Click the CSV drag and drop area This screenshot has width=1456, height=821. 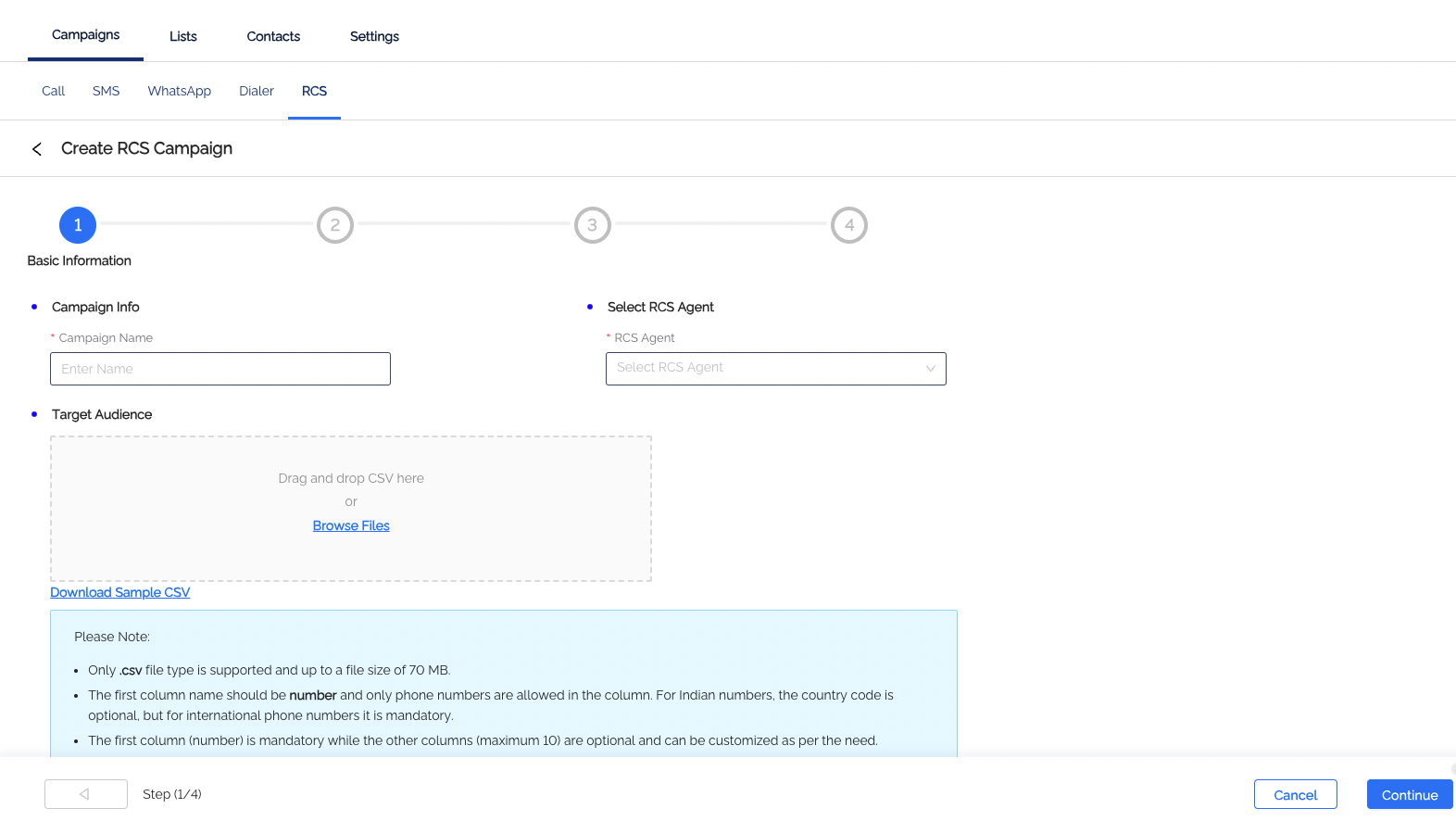[351, 509]
